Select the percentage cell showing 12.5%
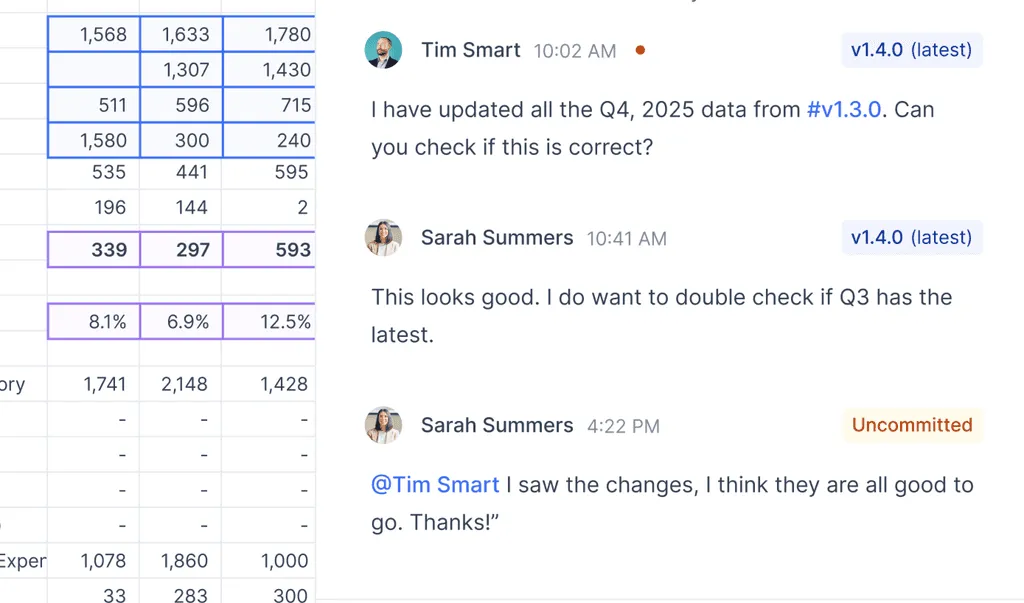The width and height of the screenshot is (1024, 603). tap(268, 322)
